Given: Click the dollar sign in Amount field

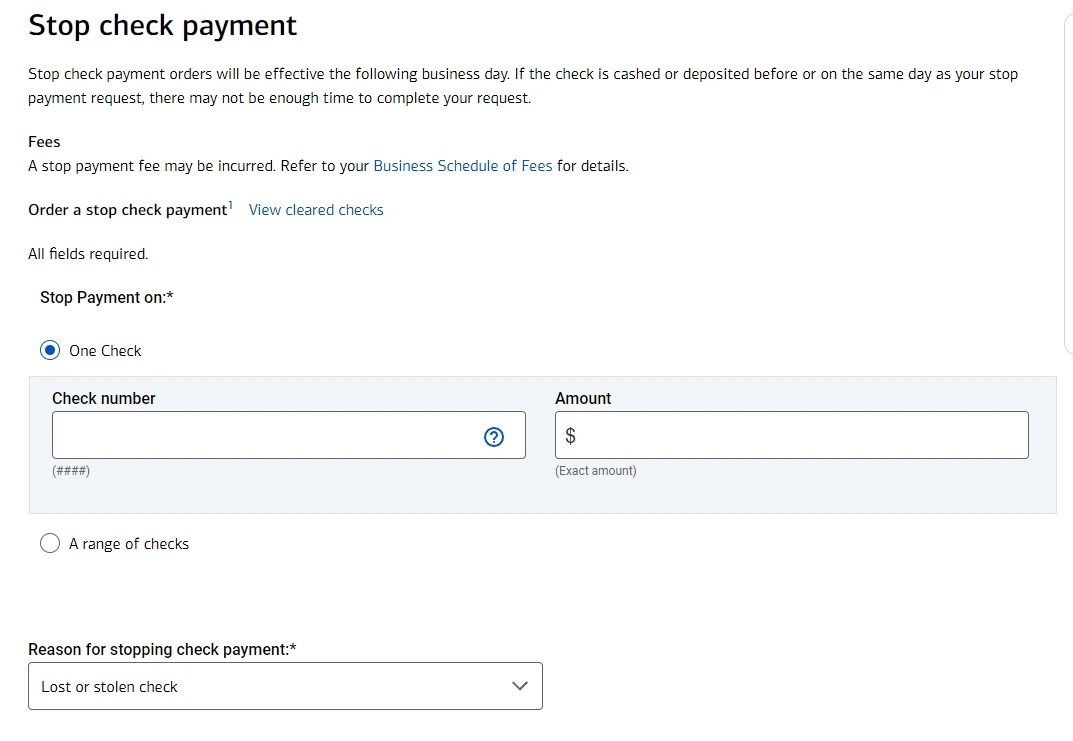Looking at the screenshot, I should [570, 436].
